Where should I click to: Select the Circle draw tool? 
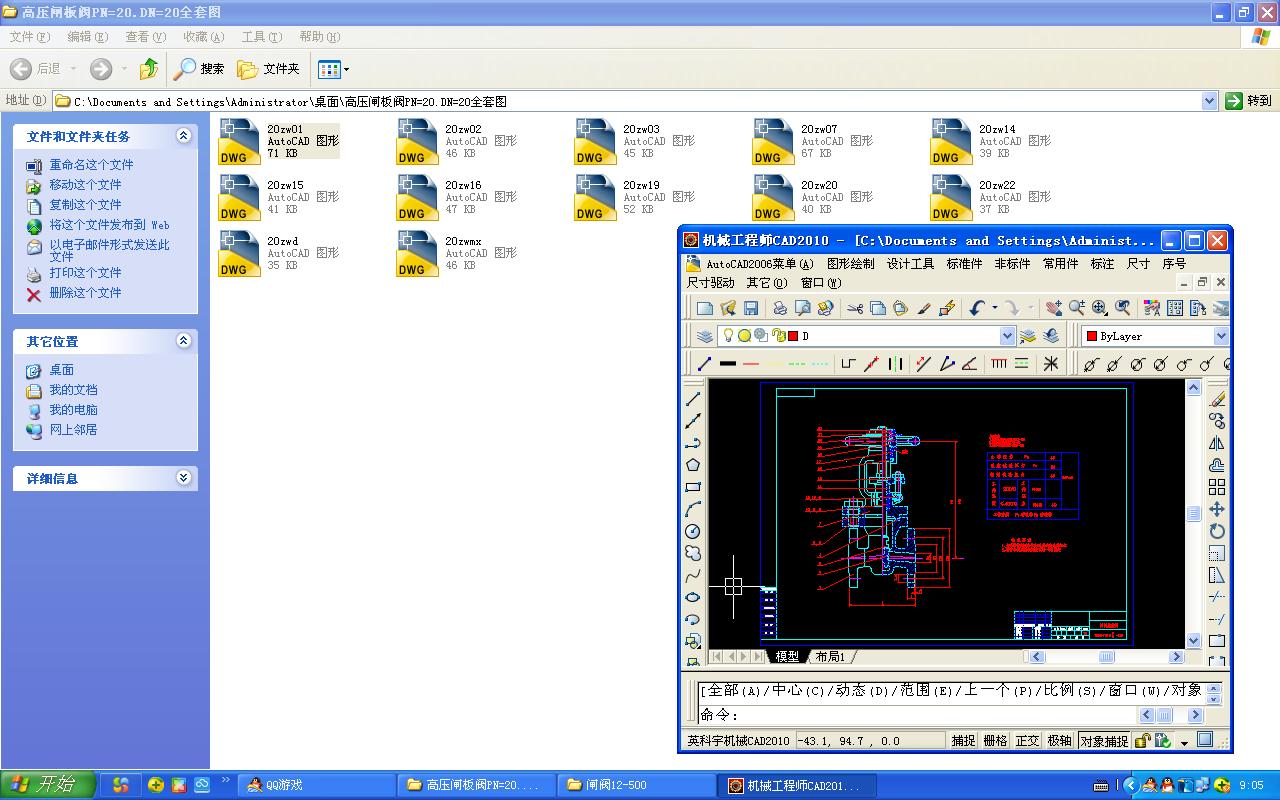[x=693, y=531]
